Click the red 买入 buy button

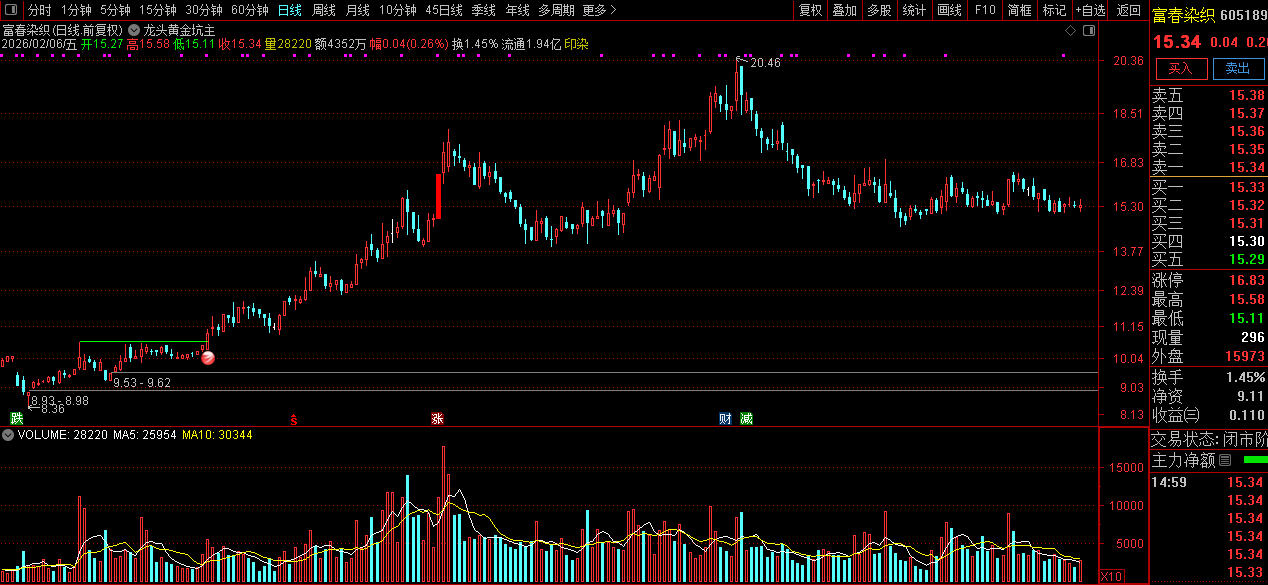pyautogui.click(x=1181, y=68)
